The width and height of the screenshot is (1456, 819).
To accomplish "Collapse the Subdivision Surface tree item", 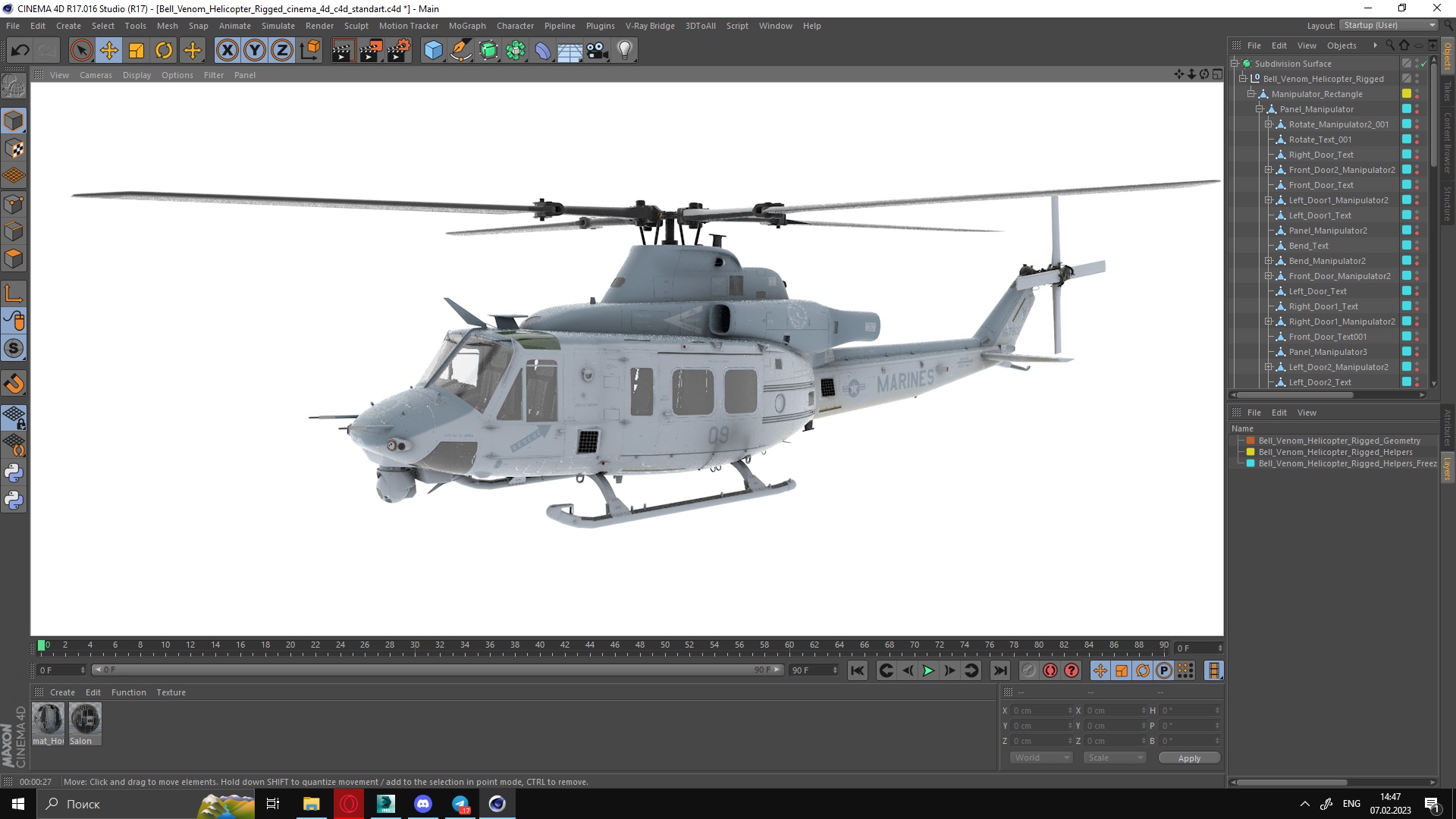I will (1235, 64).
